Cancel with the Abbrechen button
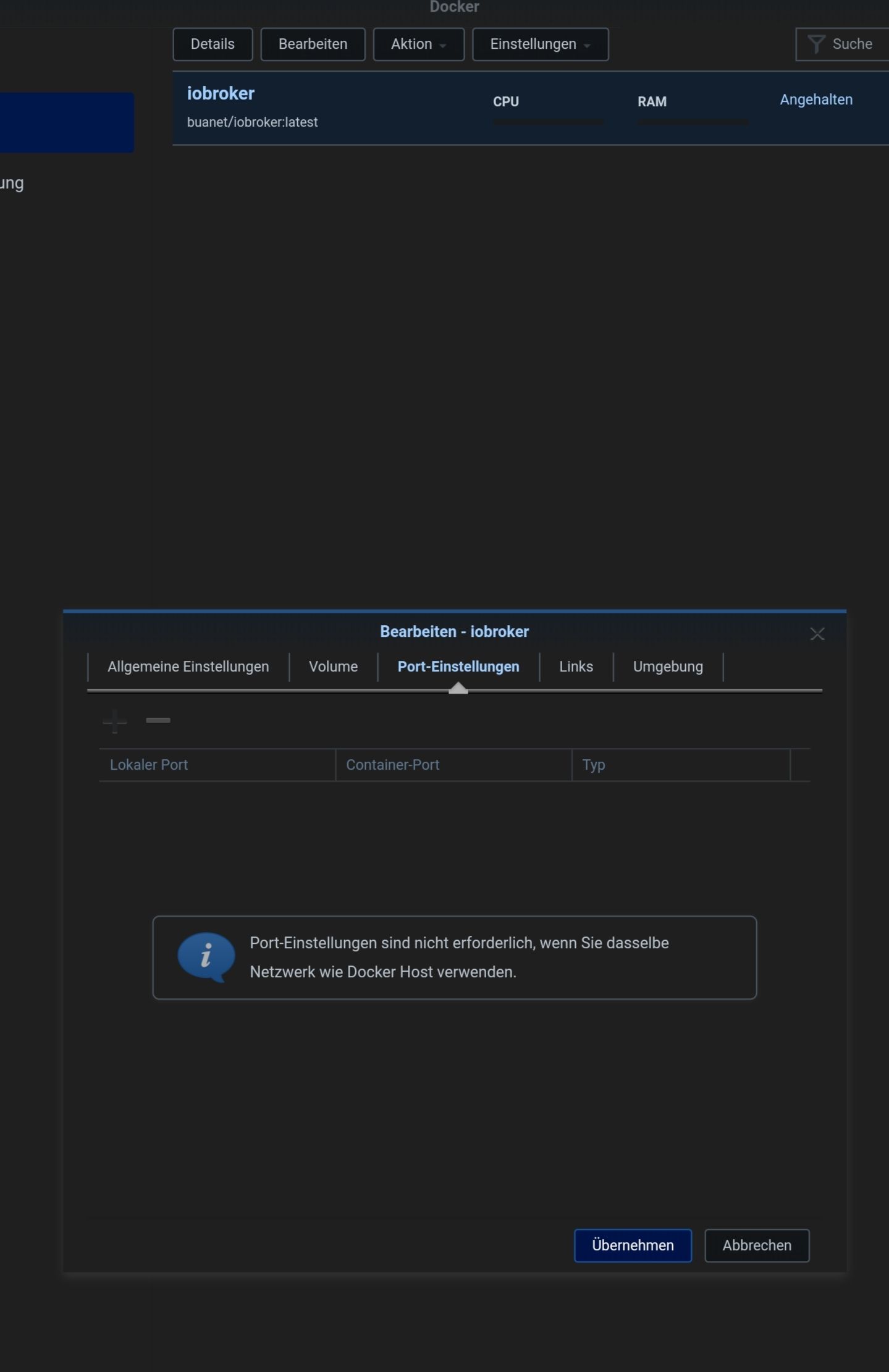Viewport: 889px width, 1372px height. (x=757, y=1245)
